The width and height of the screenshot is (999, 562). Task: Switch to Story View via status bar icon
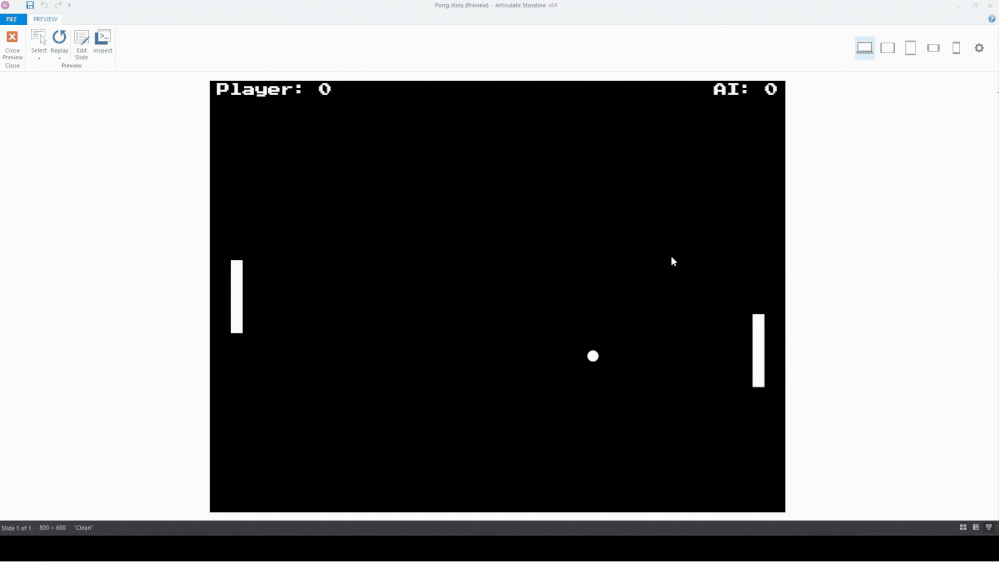pyautogui.click(x=963, y=527)
